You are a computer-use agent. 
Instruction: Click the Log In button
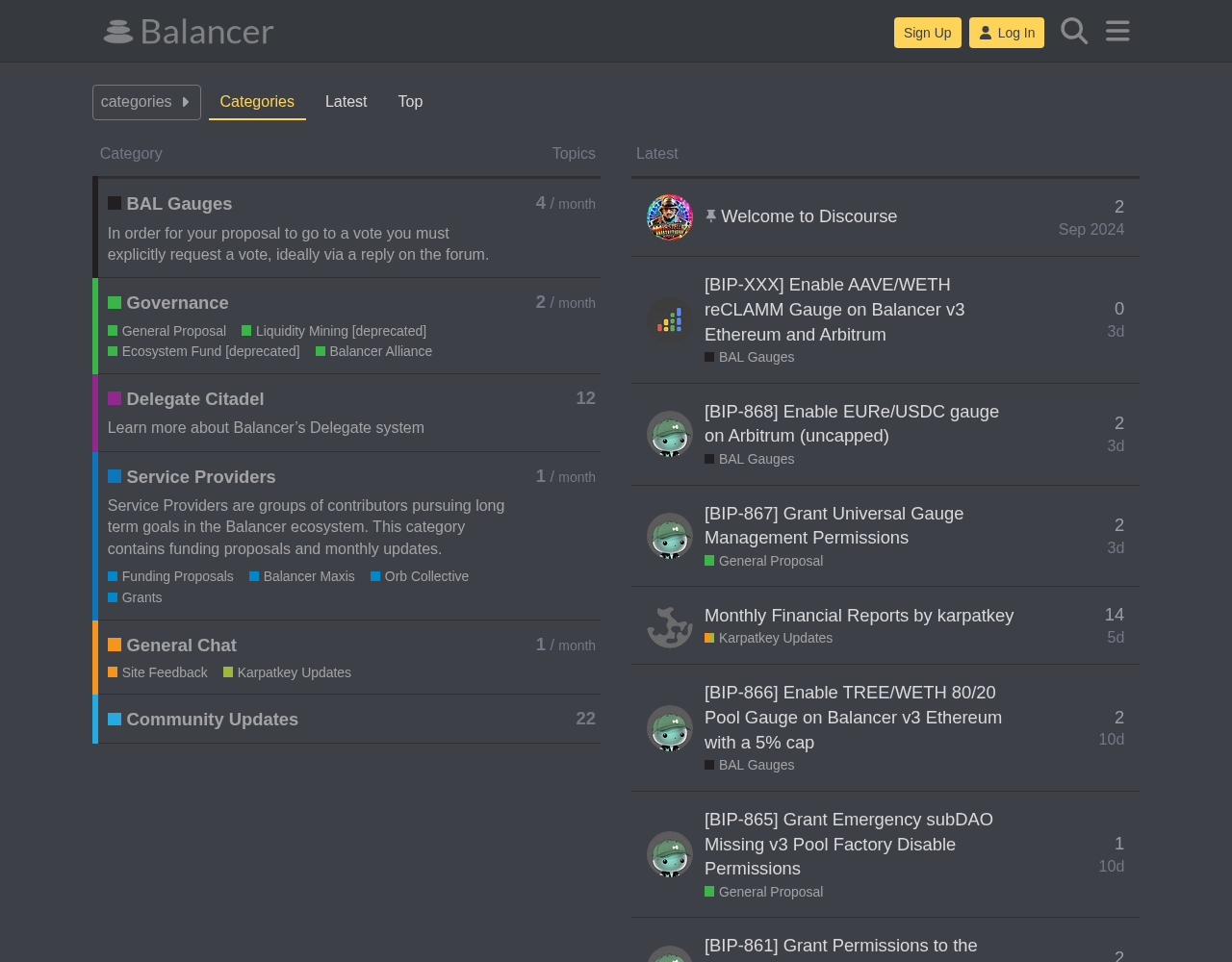(x=1007, y=33)
